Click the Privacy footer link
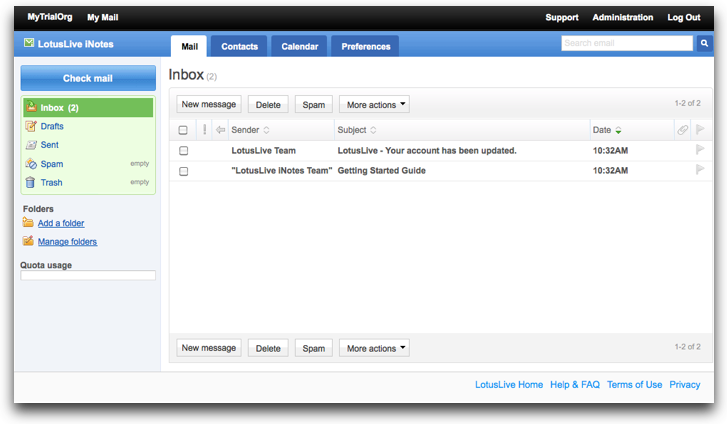 684,385
